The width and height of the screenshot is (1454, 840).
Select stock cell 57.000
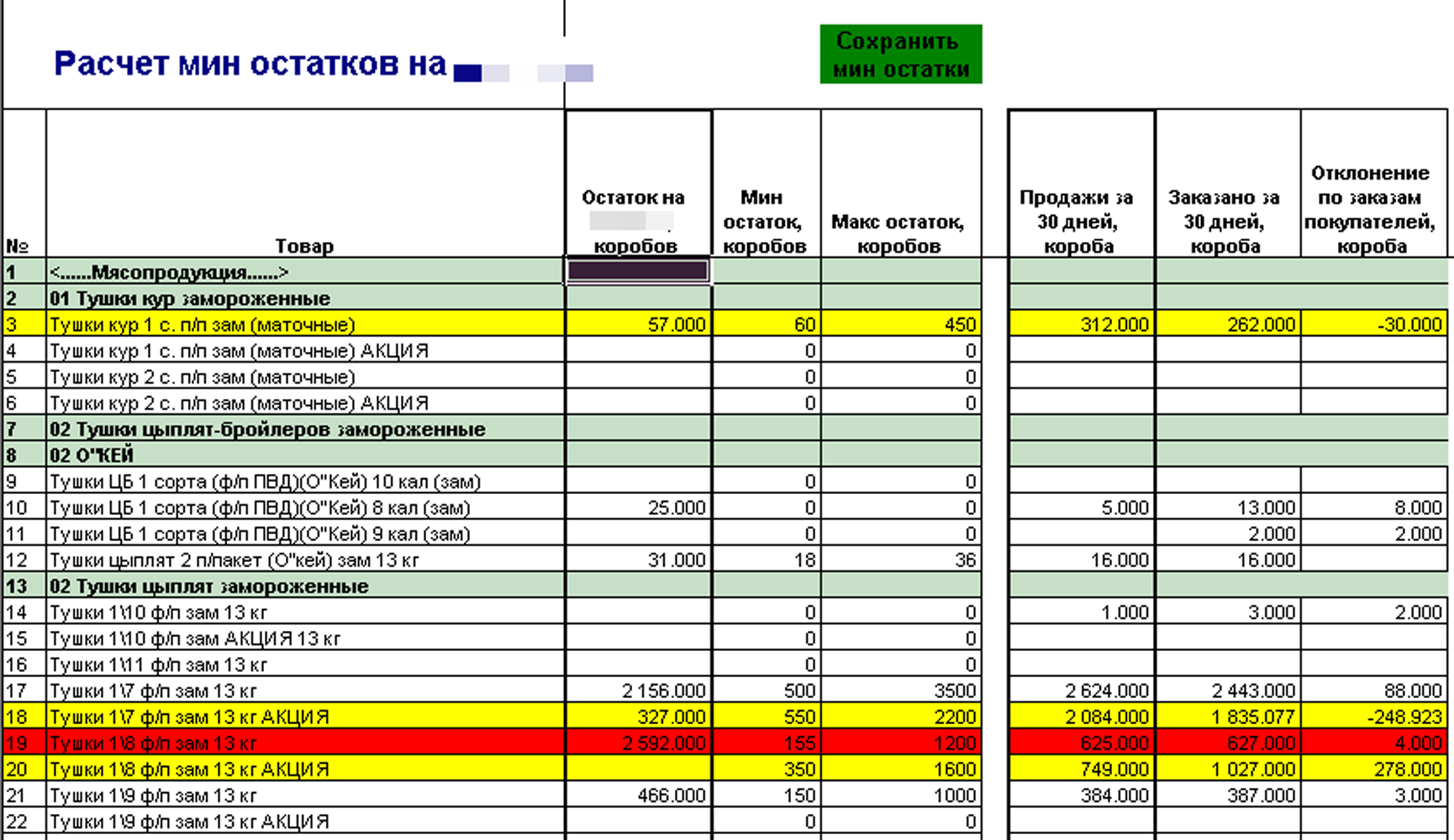click(x=639, y=324)
